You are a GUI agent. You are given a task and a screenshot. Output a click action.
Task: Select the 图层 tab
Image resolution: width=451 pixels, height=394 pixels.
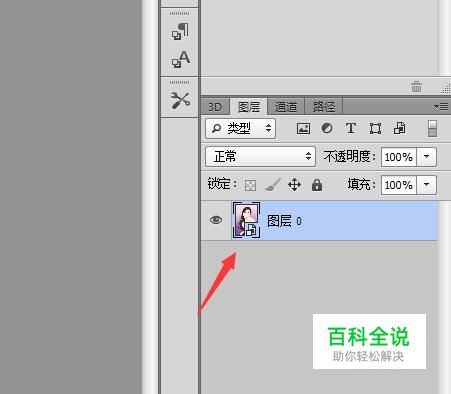click(249, 107)
